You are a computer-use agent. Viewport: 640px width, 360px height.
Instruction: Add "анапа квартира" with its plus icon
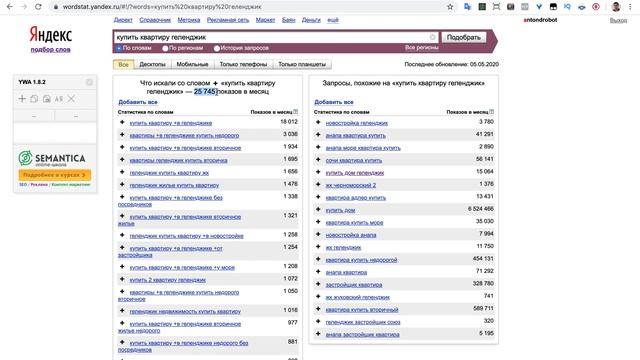318,271
